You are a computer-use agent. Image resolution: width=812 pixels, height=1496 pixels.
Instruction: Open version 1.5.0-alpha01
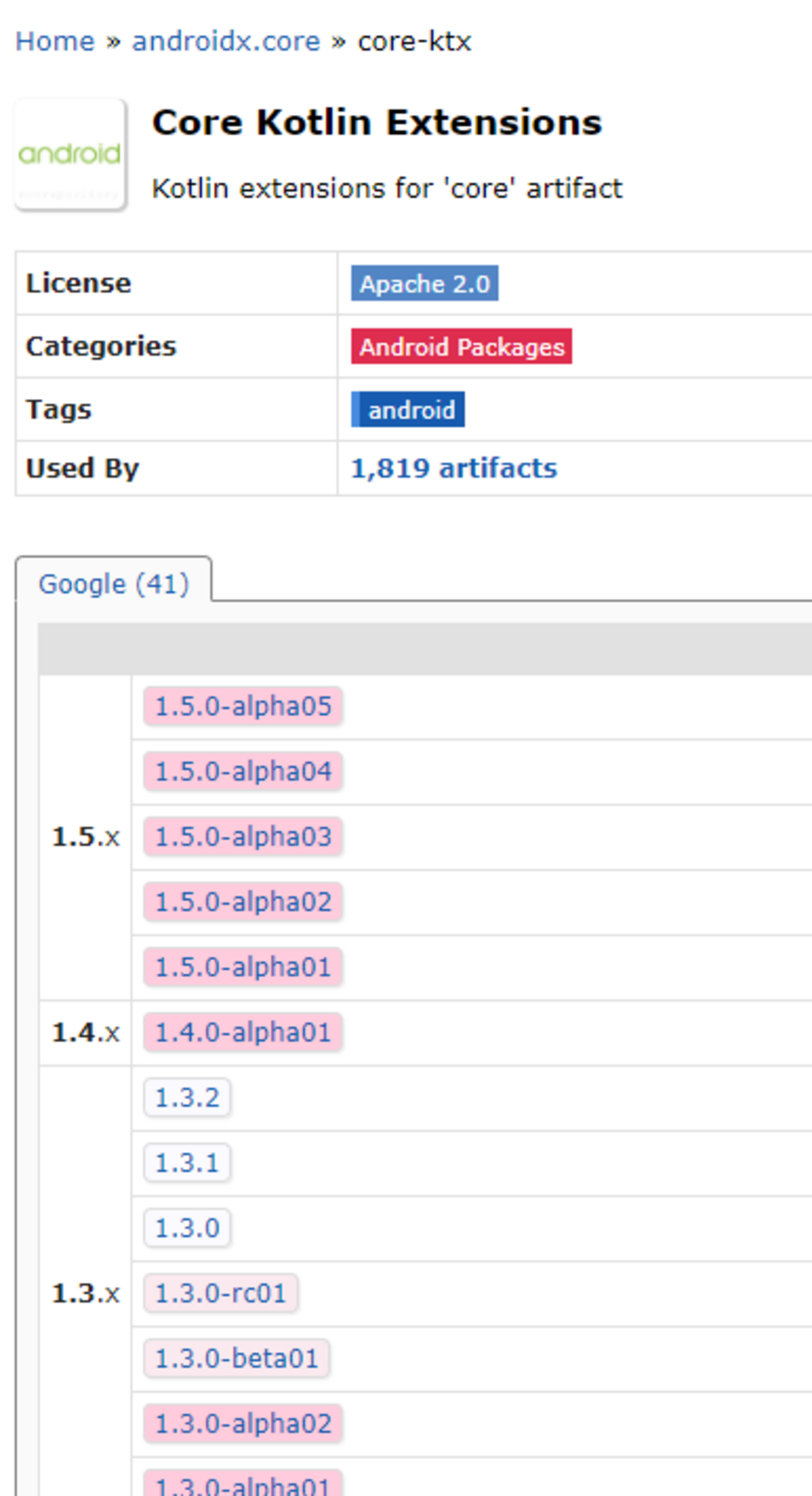(x=243, y=968)
